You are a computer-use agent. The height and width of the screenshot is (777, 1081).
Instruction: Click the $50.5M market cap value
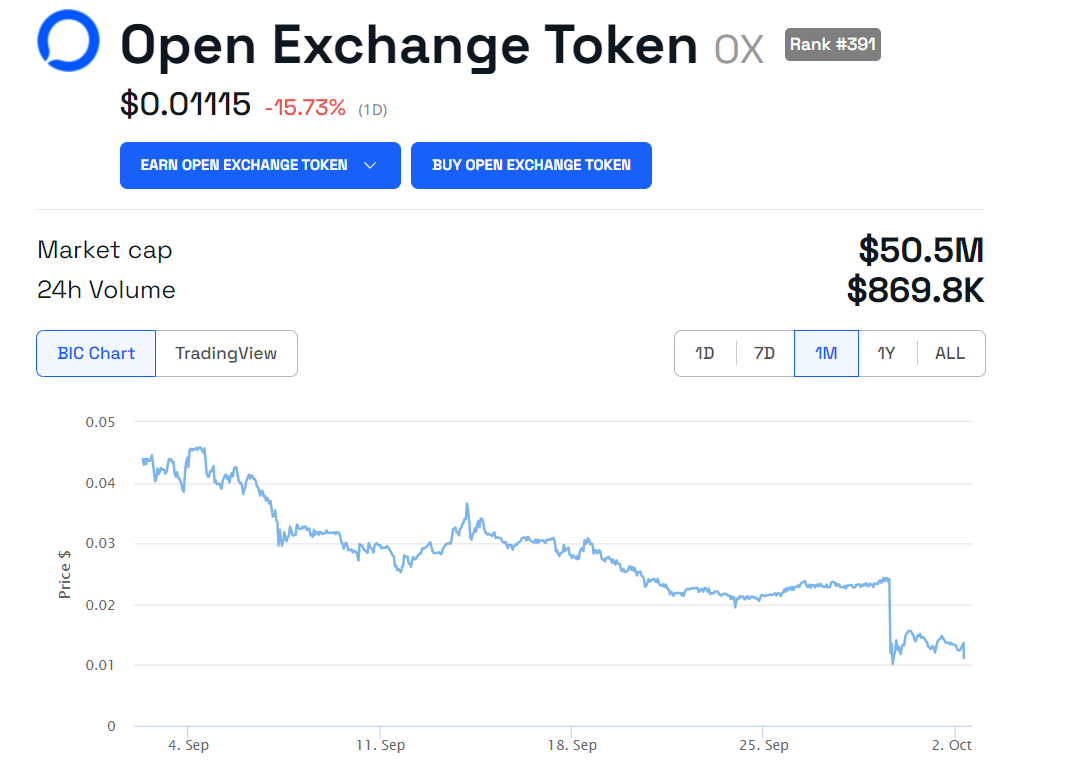(921, 250)
